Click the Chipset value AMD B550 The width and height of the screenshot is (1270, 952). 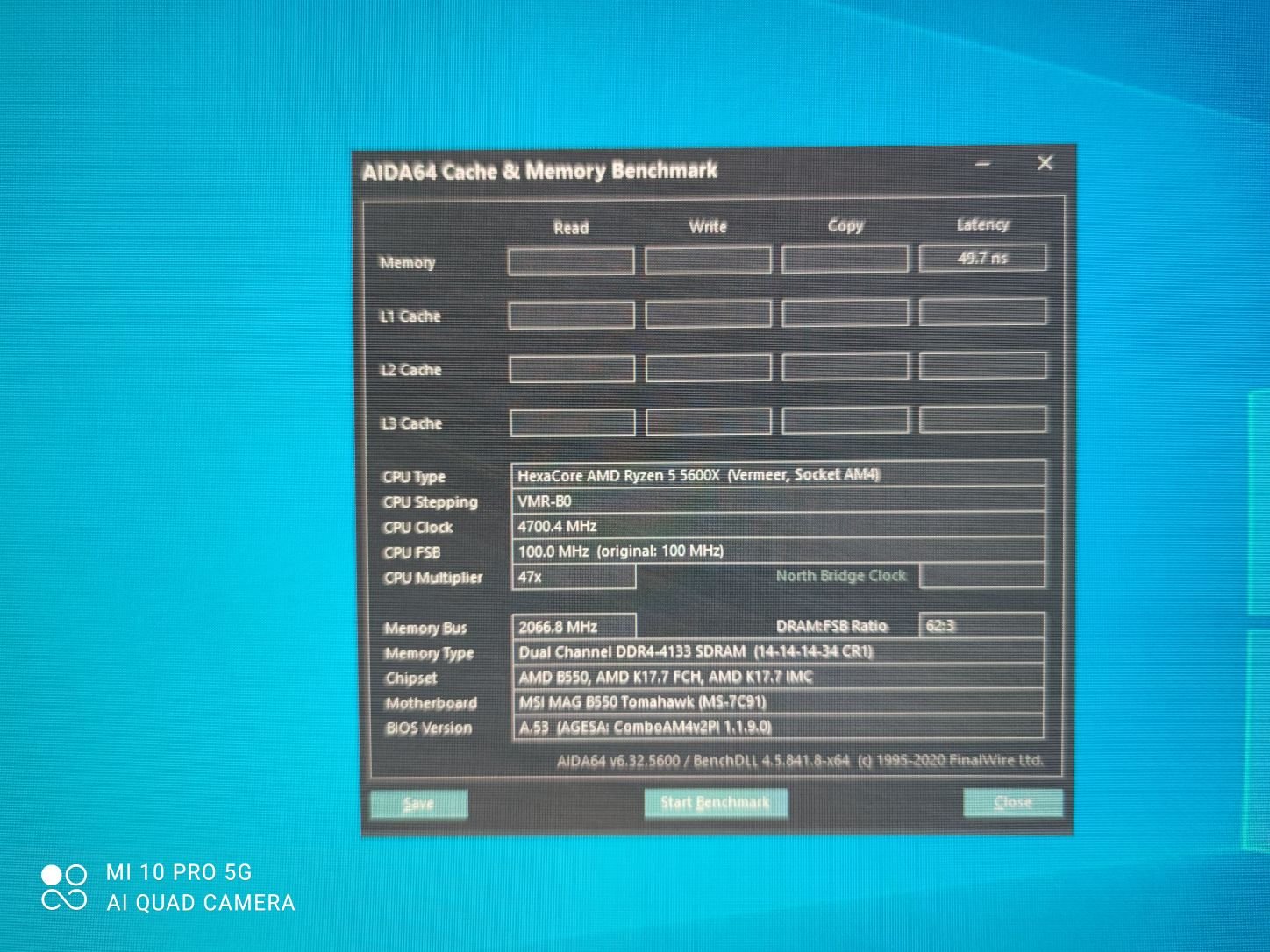779,677
